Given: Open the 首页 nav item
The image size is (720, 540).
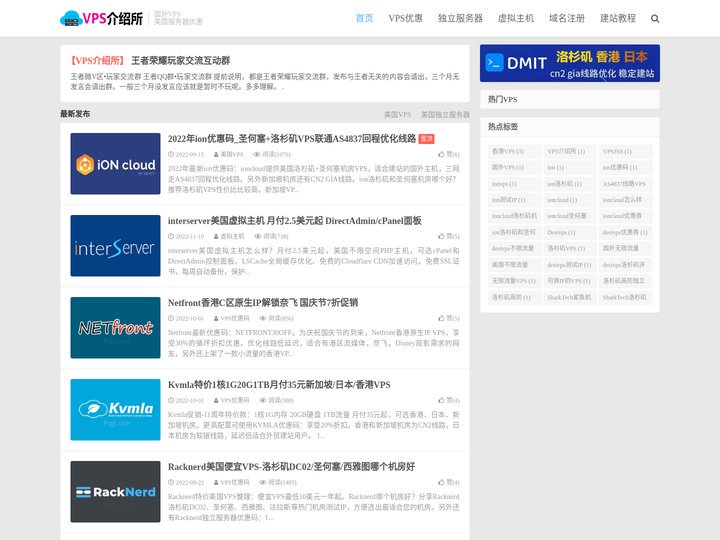Looking at the screenshot, I should coord(364,18).
